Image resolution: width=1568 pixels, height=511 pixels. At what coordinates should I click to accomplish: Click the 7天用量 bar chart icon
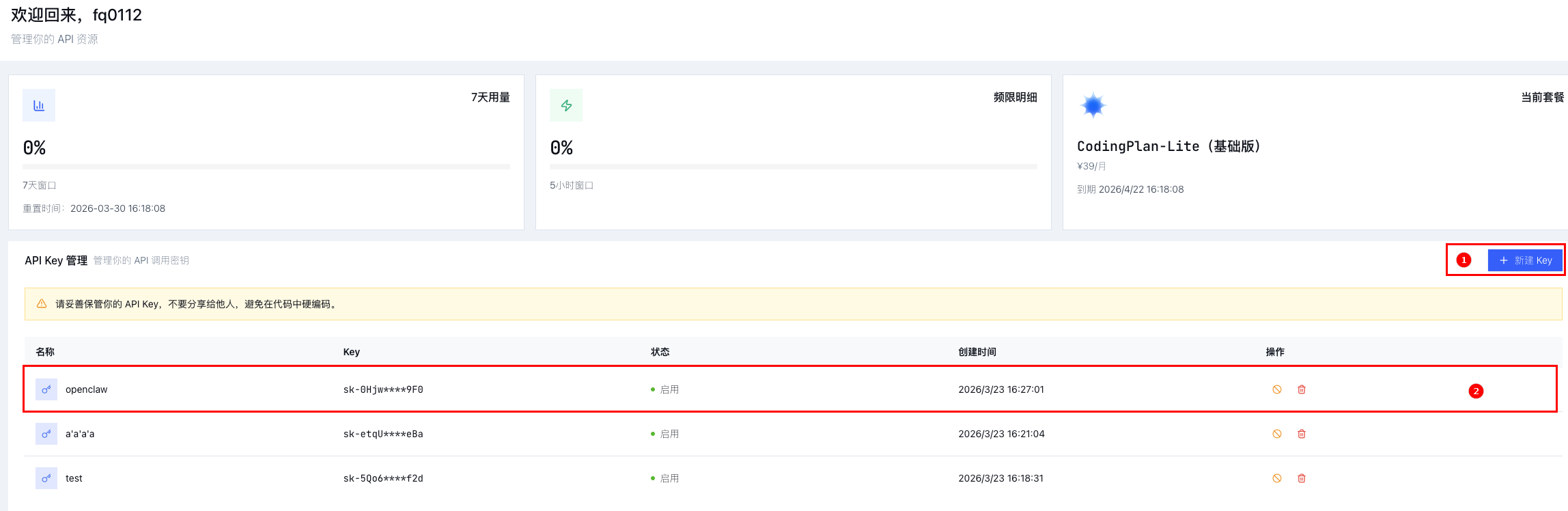[x=39, y=105]
